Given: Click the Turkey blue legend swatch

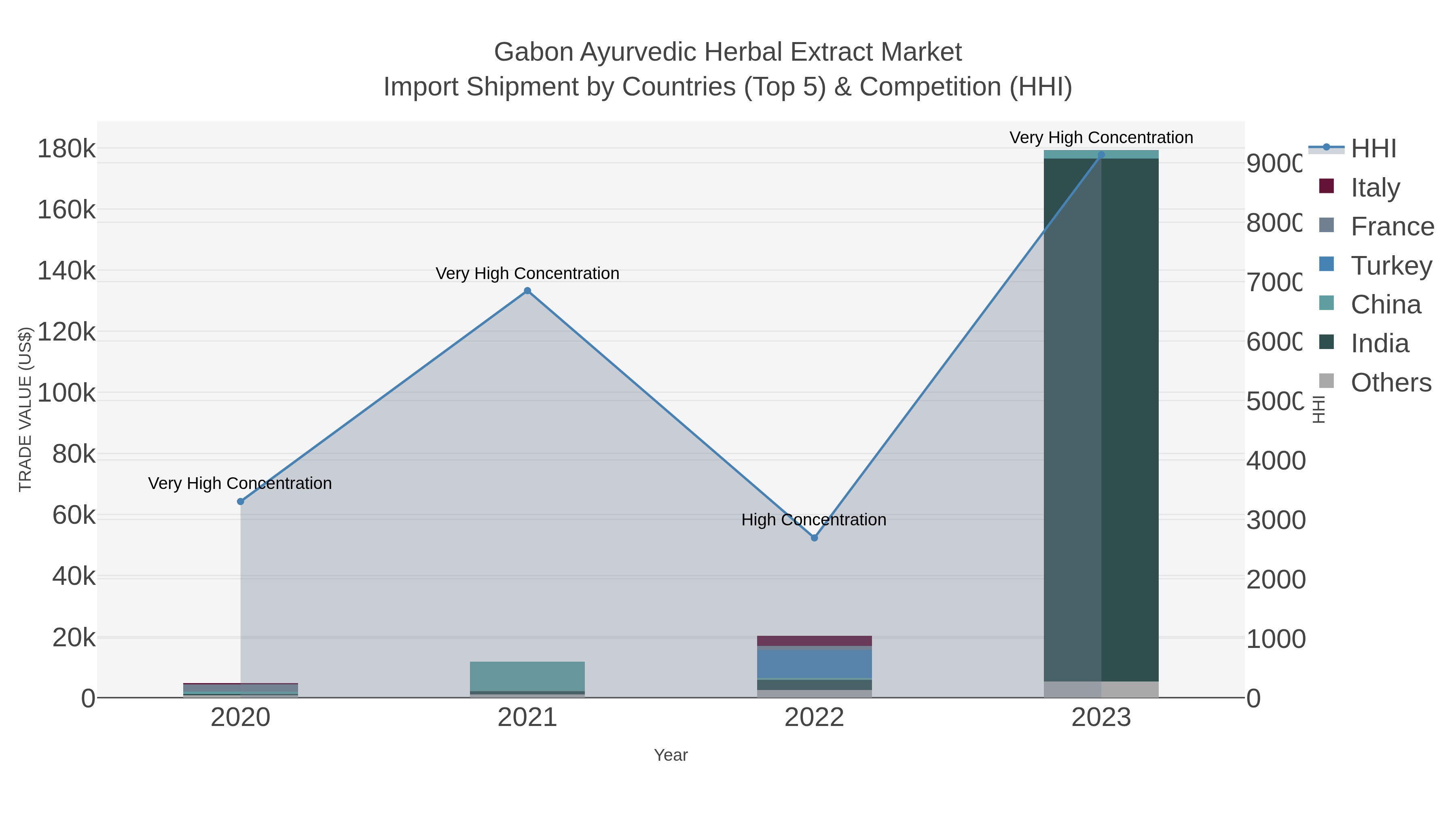Looking at the screenshot, I should click(x=1326, y=264).
